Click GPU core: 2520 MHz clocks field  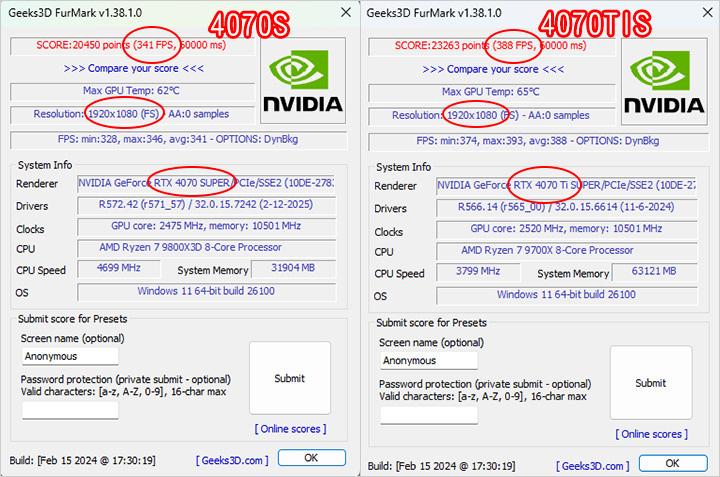coord(567,229)
